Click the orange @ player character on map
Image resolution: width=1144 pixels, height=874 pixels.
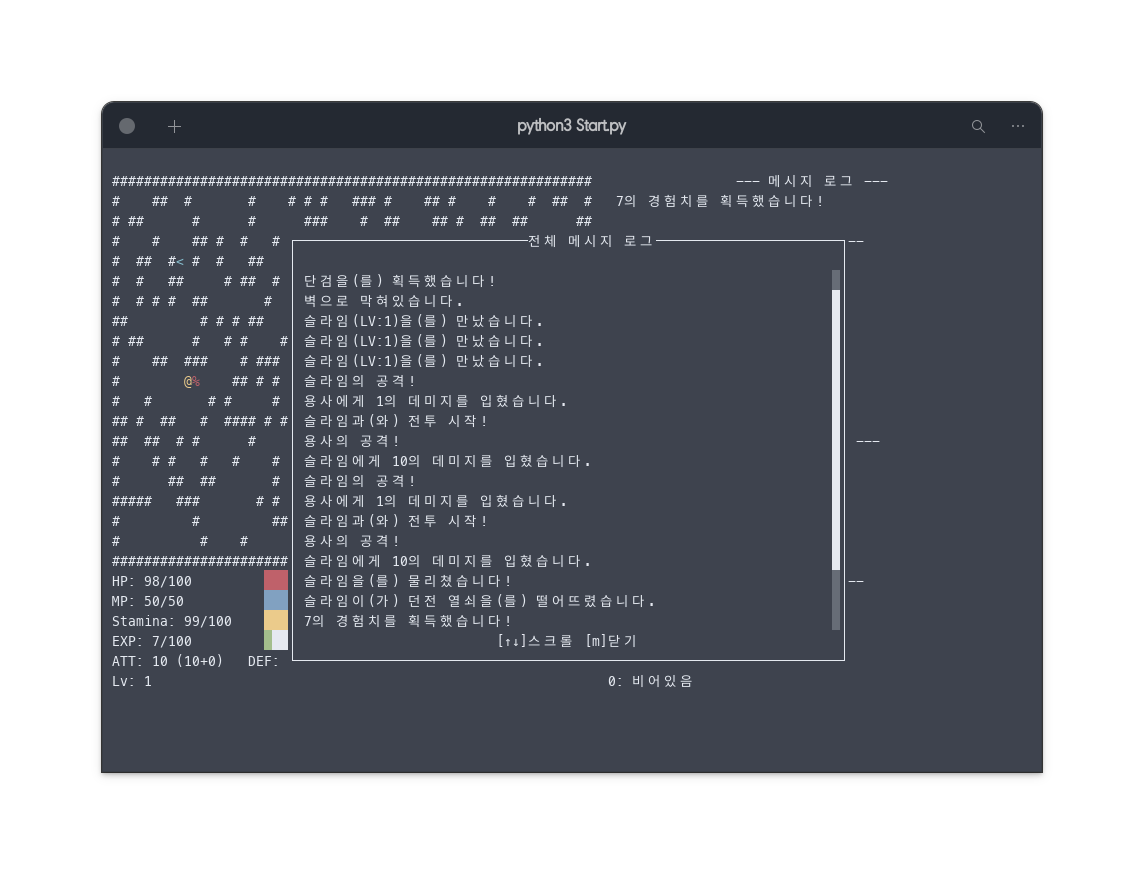(x=188, y=381)
